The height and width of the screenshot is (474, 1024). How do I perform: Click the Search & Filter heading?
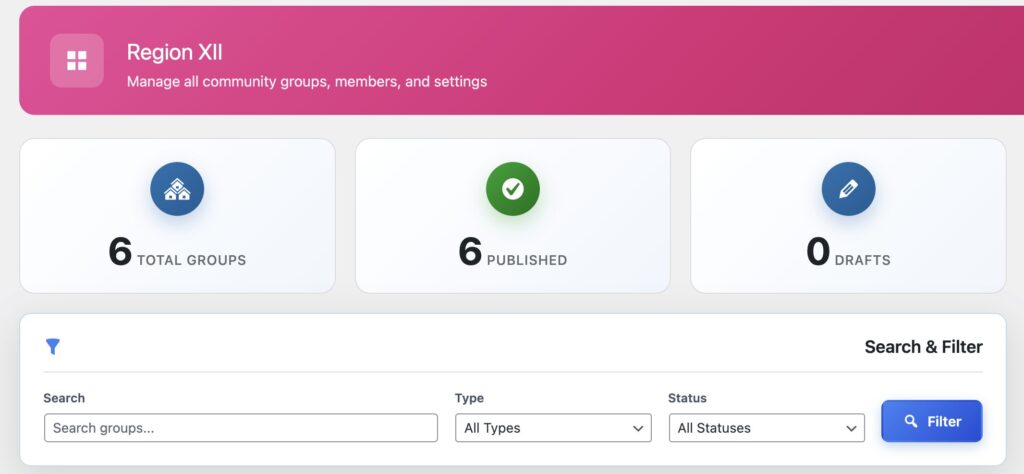click(x=923, y=347)
